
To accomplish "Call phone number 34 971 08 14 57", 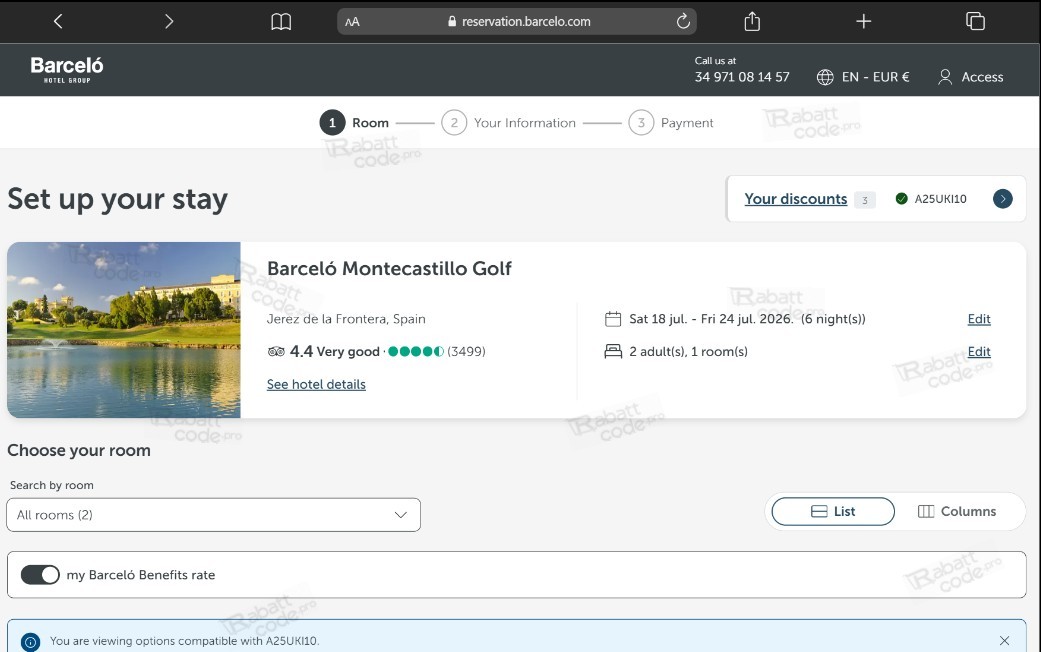I will point(742,77).
